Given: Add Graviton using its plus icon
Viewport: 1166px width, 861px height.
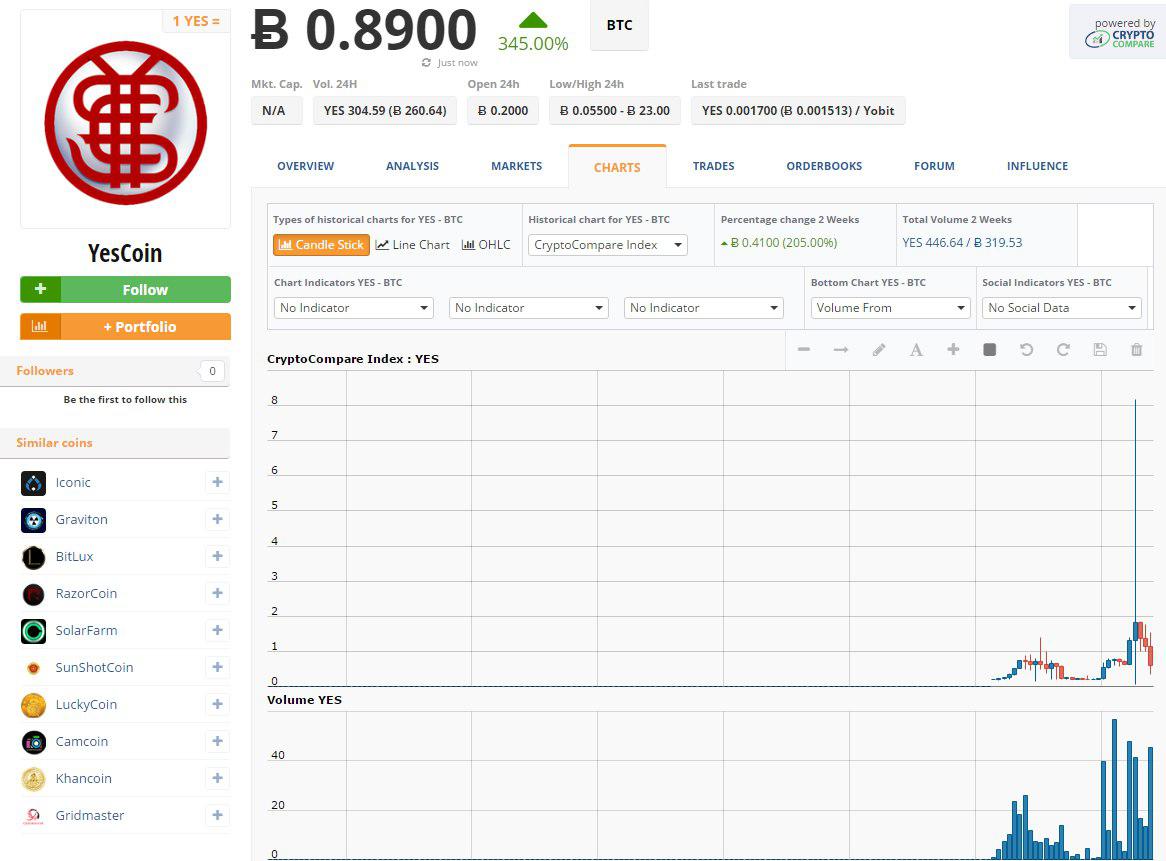Looking at the screenshot, I should point(217,520).
